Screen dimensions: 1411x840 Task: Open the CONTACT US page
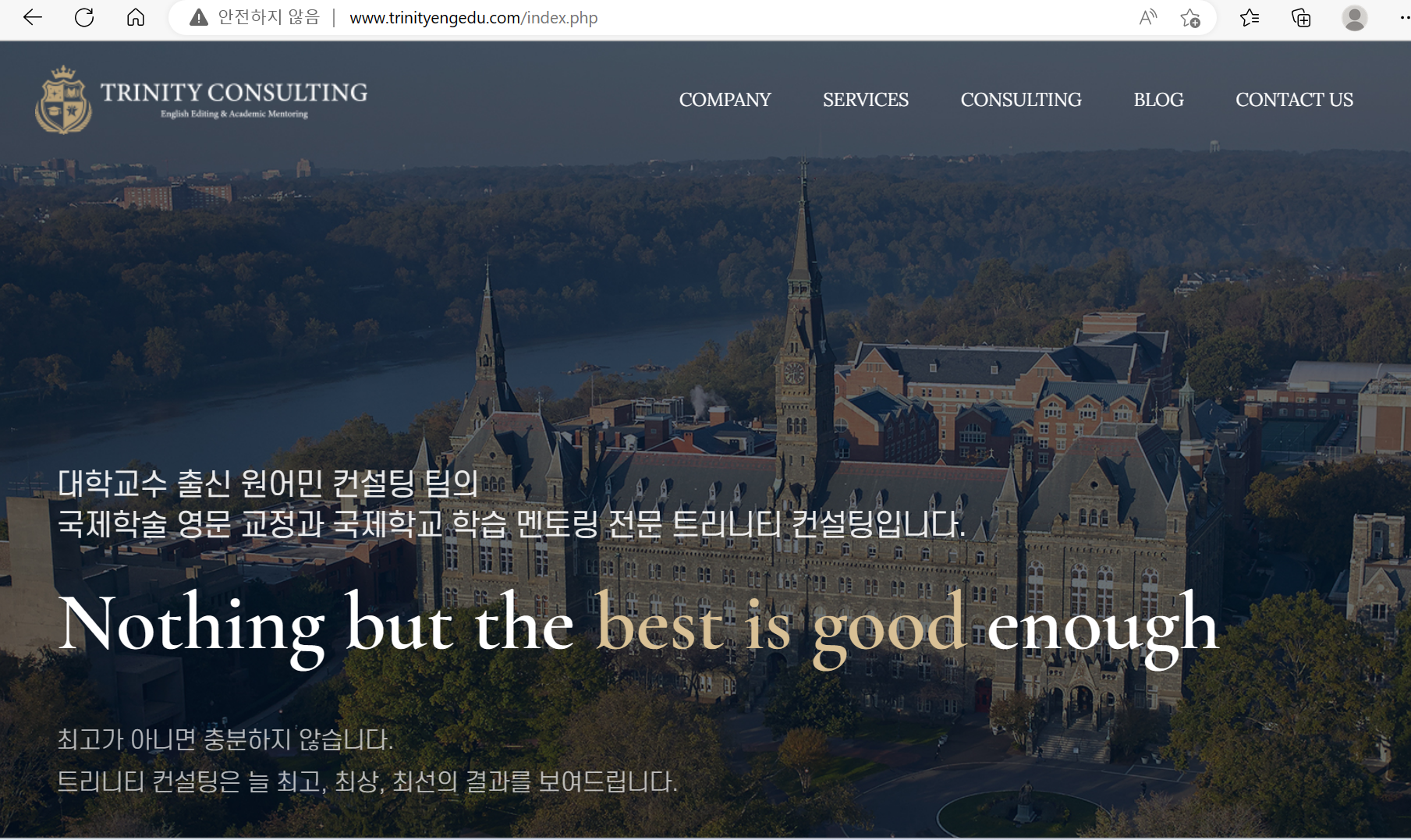[x=1294, y=100]
